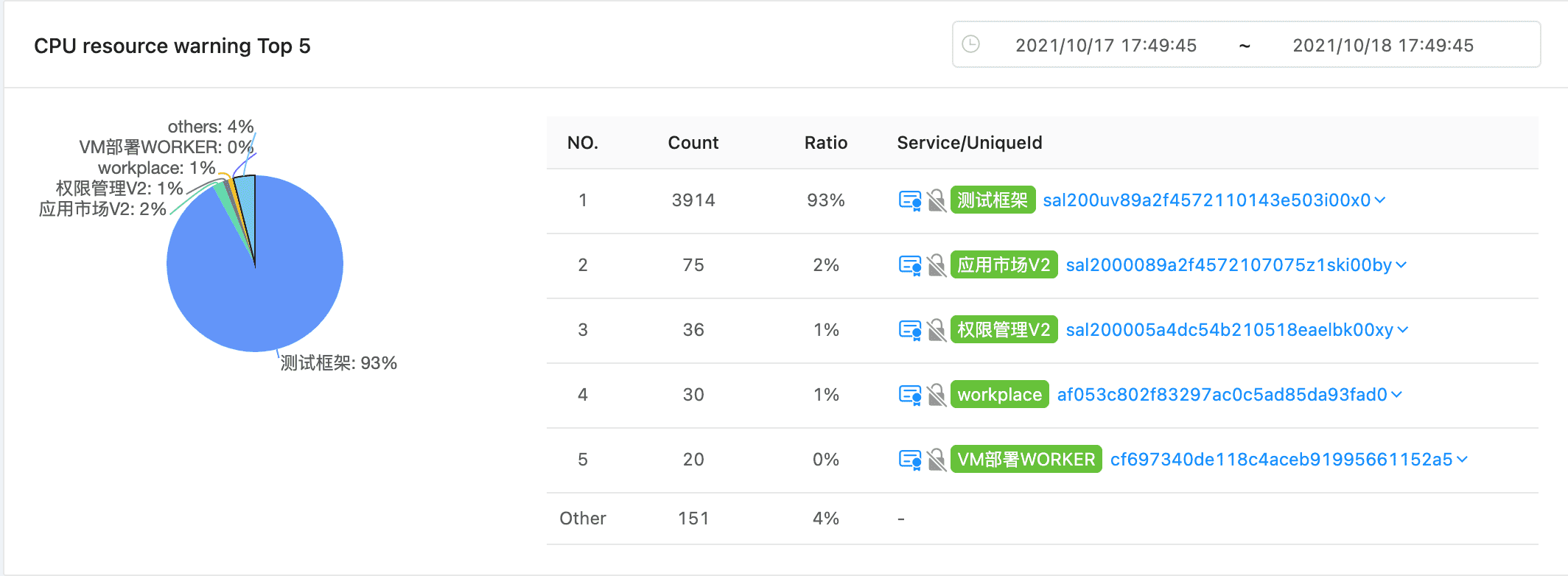Image resolution: width=1568 pixels, height=576 pixels.
Task: Click the muted bell icon in the workplace row
Action: (x=937, y=395)
